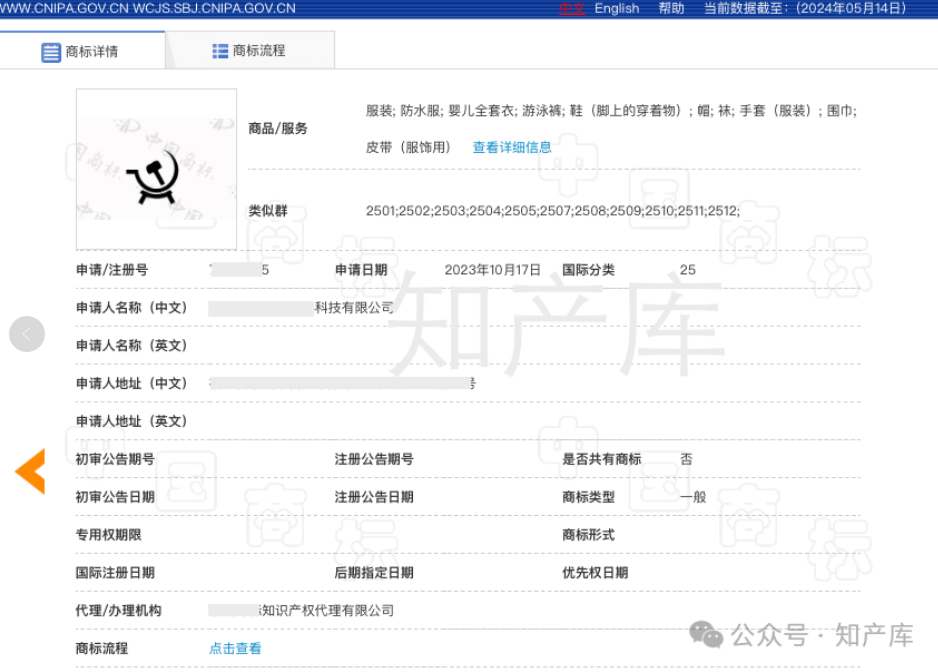This screenshot has width=938, height=672.
Task: Click the 初审公告日期 label
Action: (x=115, y=497)
